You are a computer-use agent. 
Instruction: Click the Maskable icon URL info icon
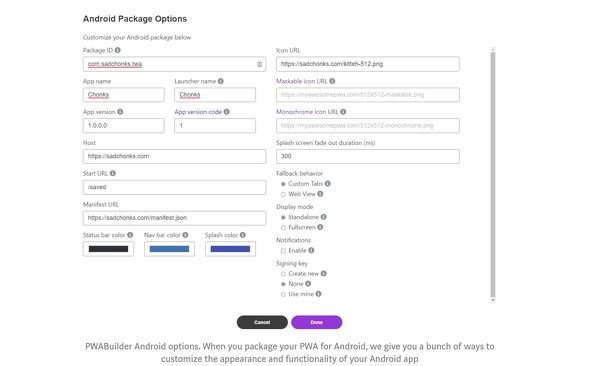click(332, 81)
